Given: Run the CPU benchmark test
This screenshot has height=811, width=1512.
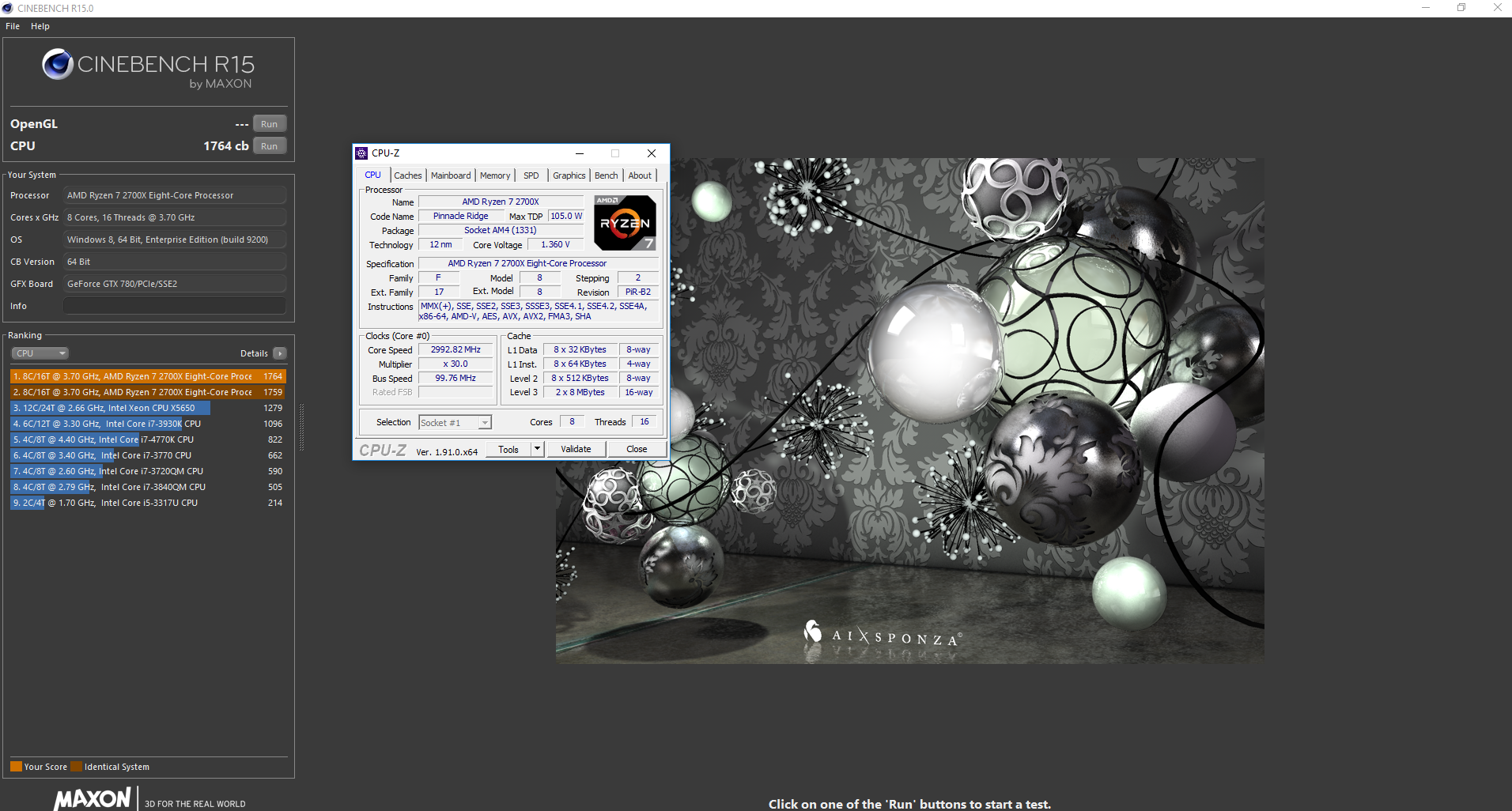Looking at the screenshot, I should (x=270, y=146).
